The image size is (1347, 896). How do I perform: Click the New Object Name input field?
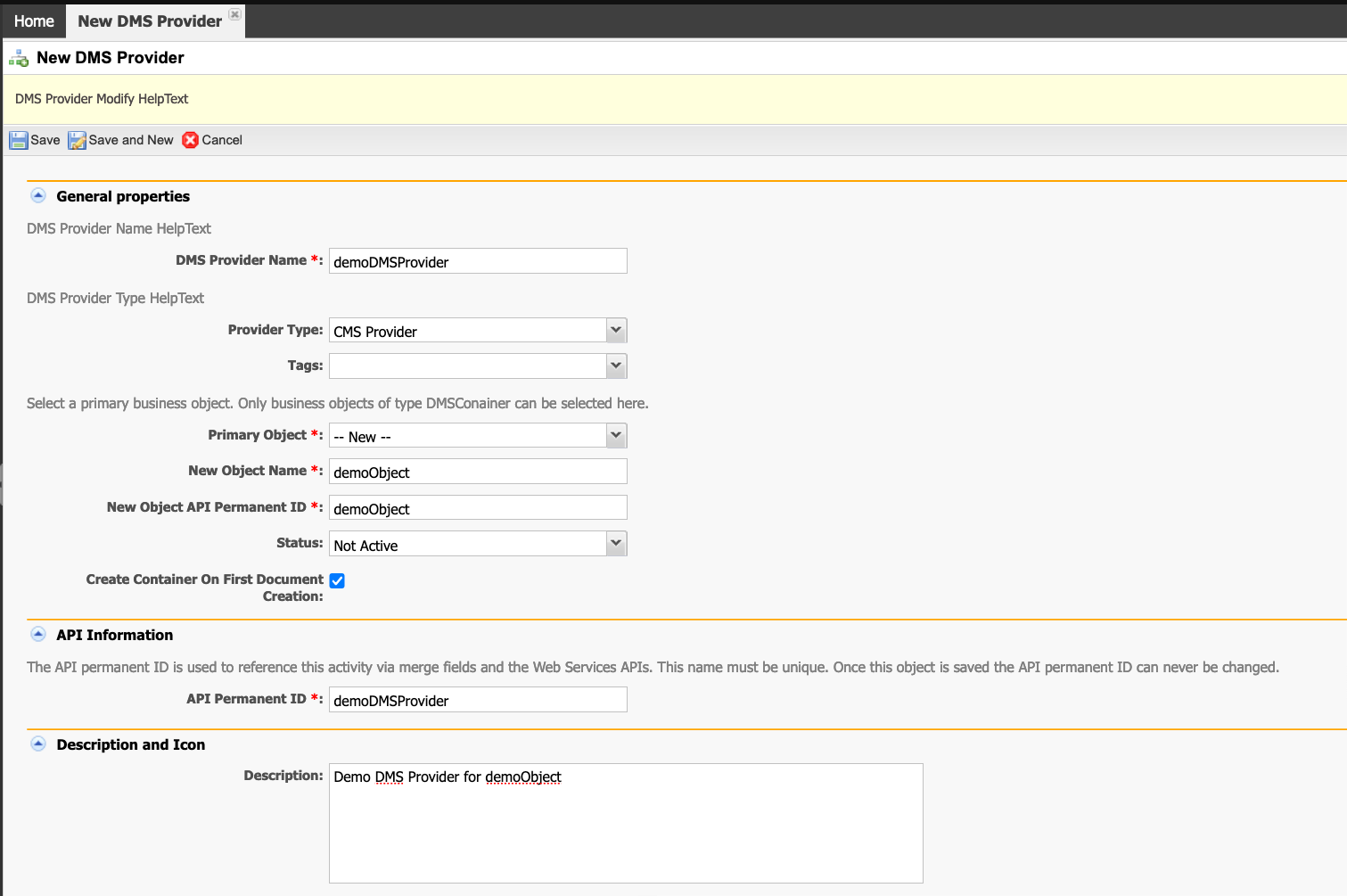(x=478, y=472)
